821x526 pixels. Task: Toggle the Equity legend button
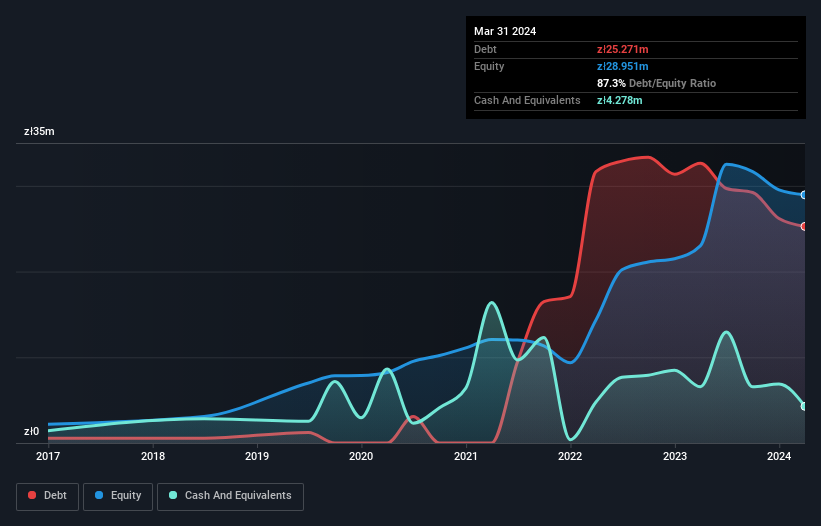(118, 496)
